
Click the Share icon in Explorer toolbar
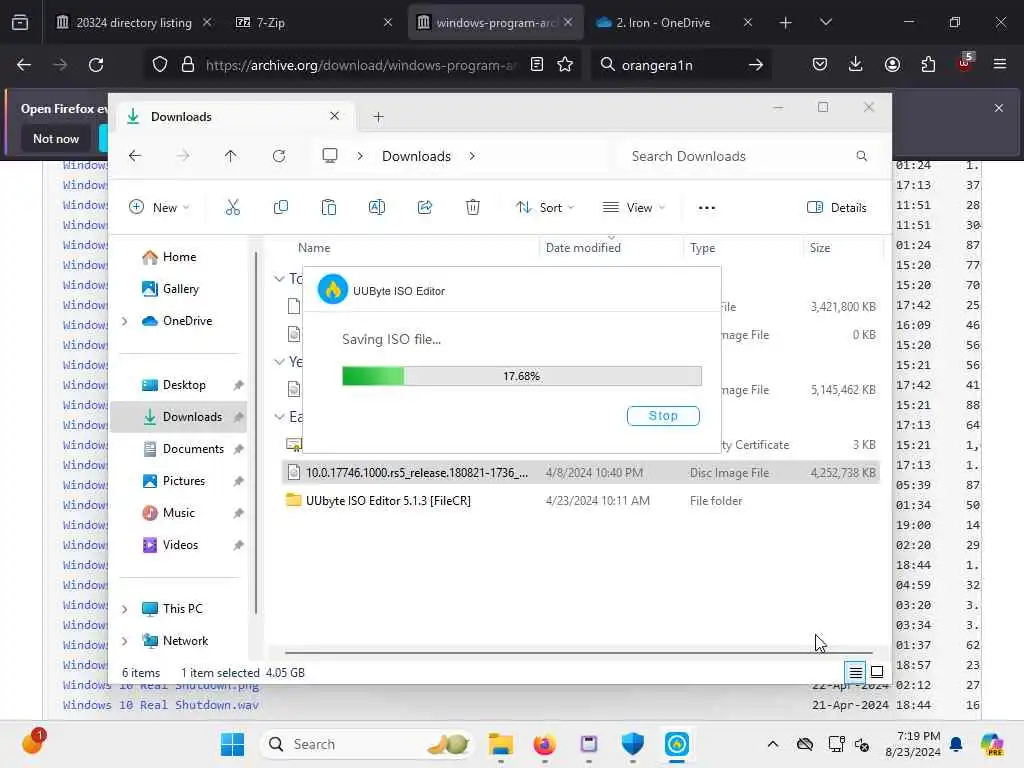424,208
